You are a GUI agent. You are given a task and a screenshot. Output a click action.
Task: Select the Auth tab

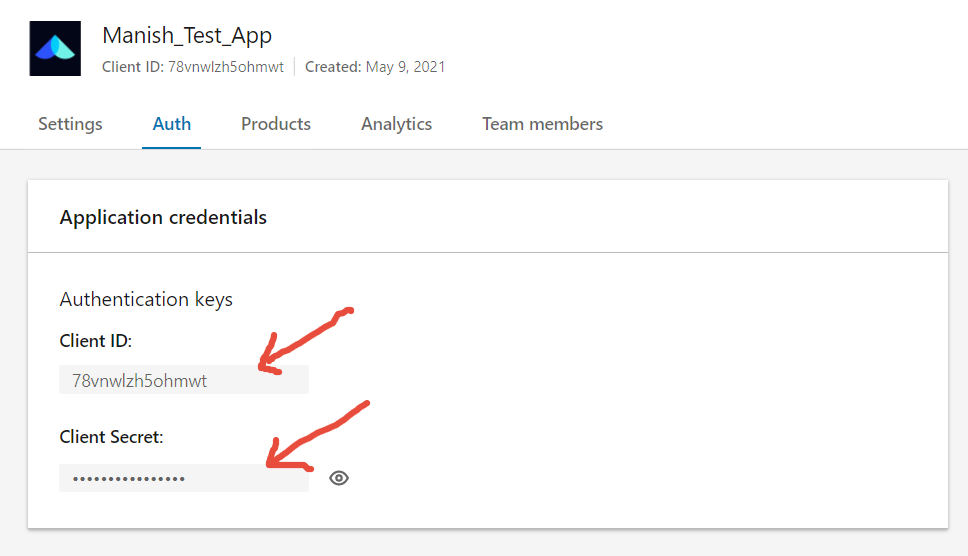[172, 124]
